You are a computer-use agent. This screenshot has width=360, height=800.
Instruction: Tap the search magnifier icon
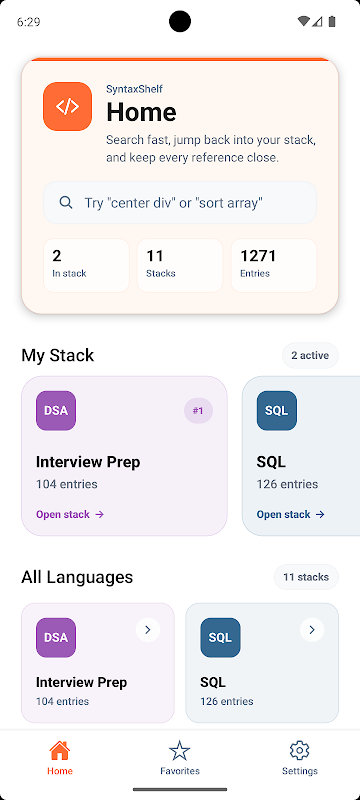(x=66, y=203)
